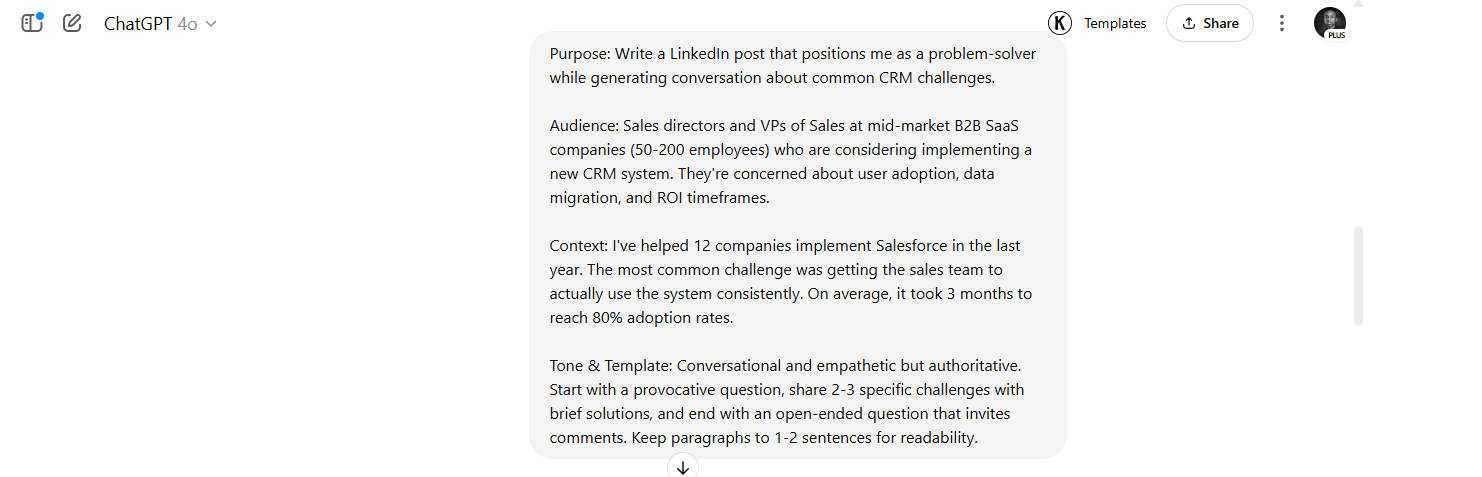Viewport: 1482px width, 477px height.
Task: Start a new chat with the pencil icon
Action: (x=72, y=23)
